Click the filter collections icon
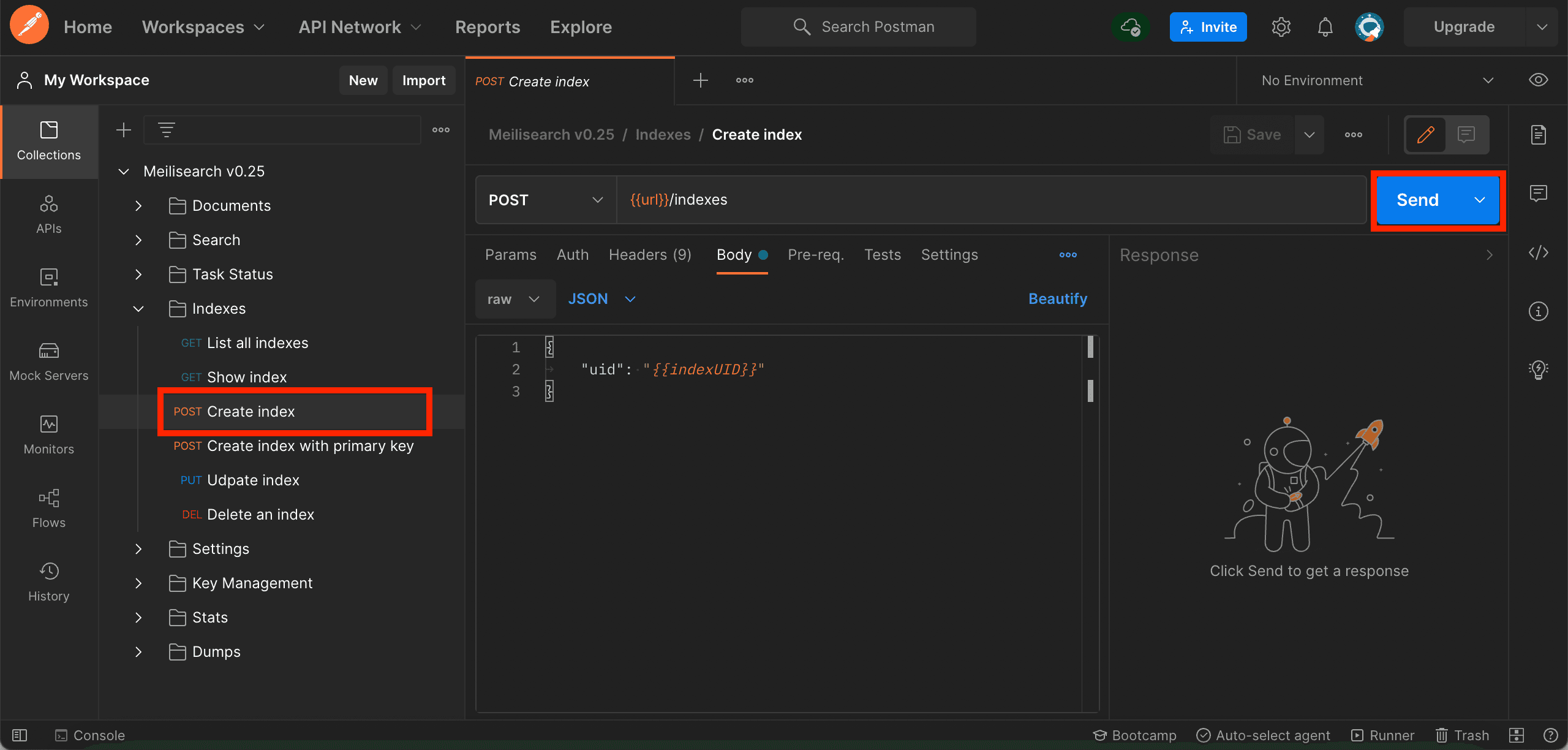The image size is (1568, 750). pyautogui.click(x=166, y=130)
